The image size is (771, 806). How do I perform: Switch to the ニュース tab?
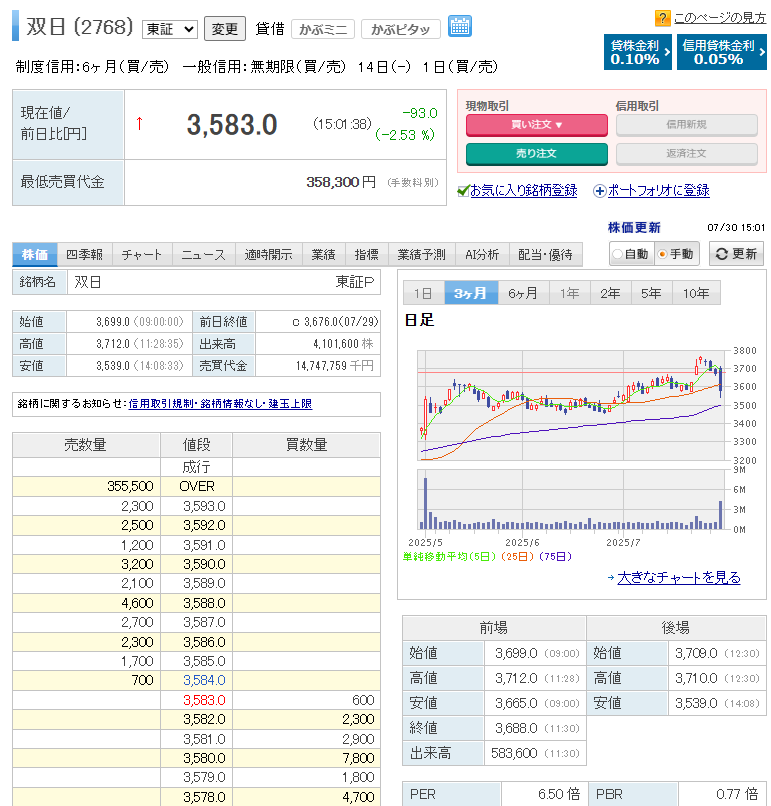[204, 254]
